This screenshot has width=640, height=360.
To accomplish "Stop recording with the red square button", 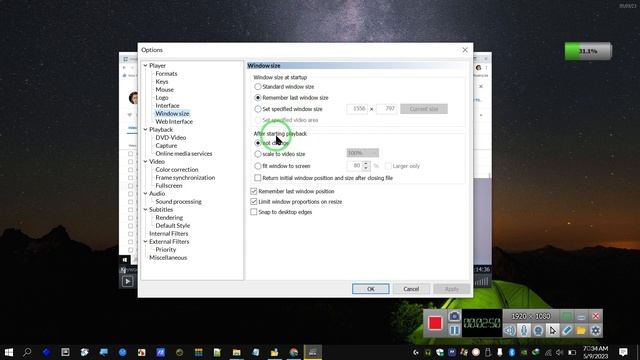I will (435, 323).
